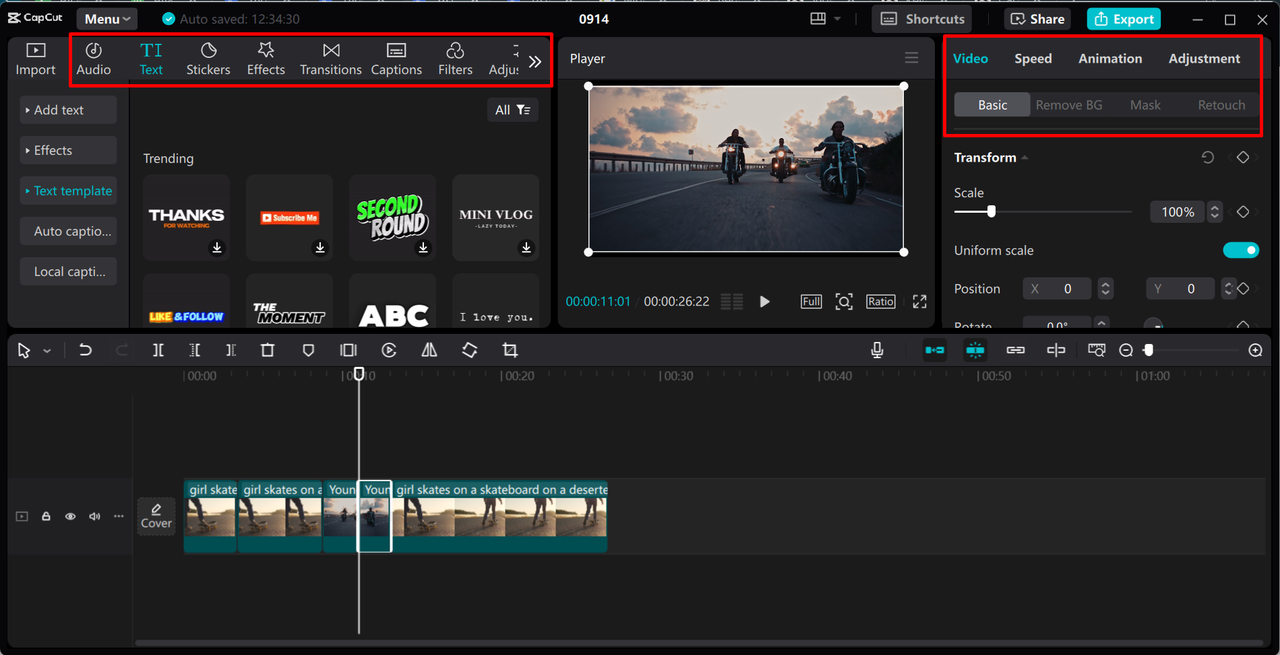The image size is (1280, 655).
Task: Open the timeline zoom-to-fit ruler icon
Action: (x=1097, y=350)
